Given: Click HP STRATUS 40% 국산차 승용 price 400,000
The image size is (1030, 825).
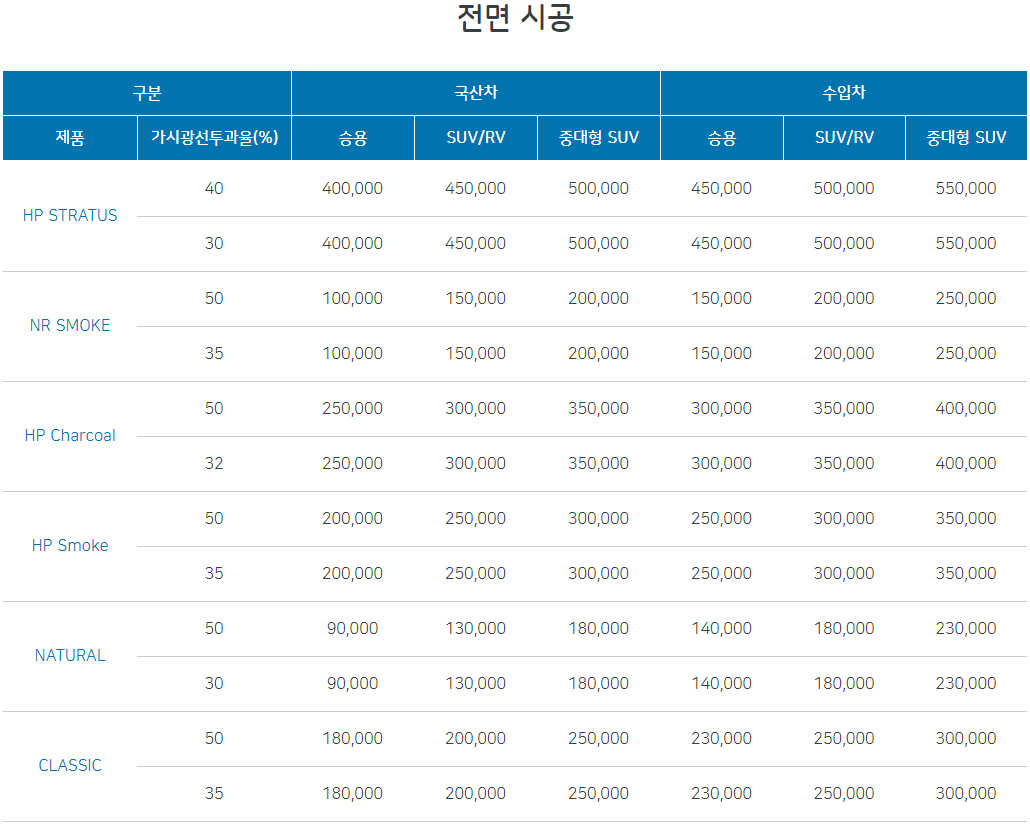Looking at the screenshot, I should (353, 189).
